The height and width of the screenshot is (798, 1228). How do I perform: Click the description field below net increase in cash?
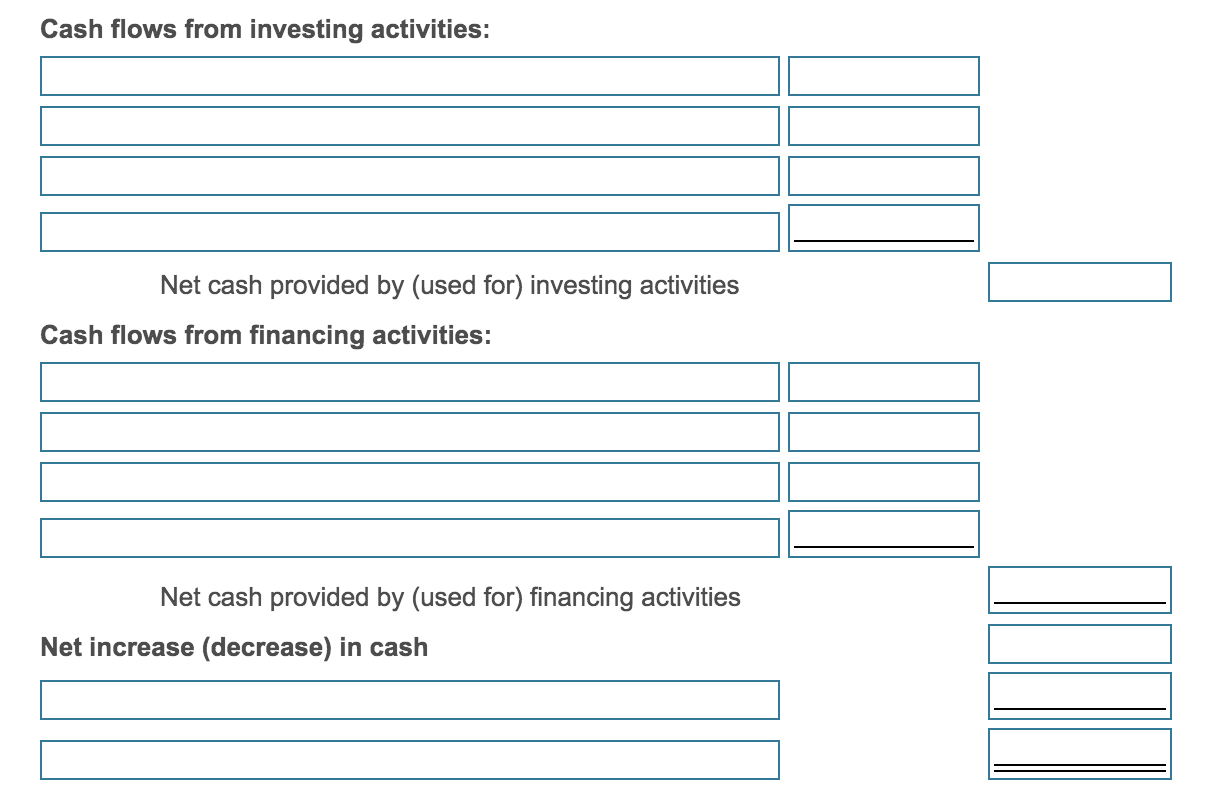click(x=410, y=699)
